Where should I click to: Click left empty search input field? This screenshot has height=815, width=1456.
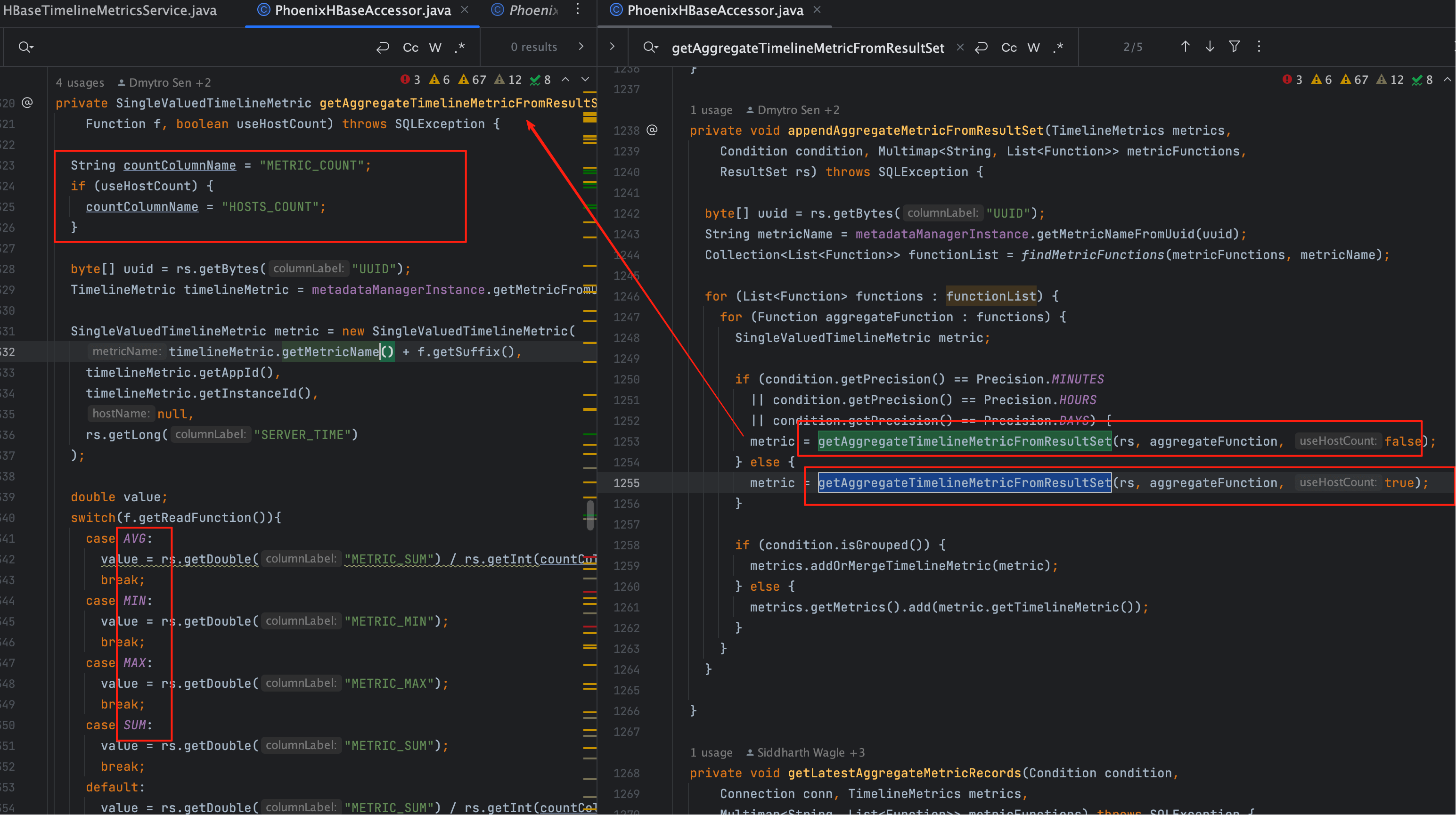204,47
